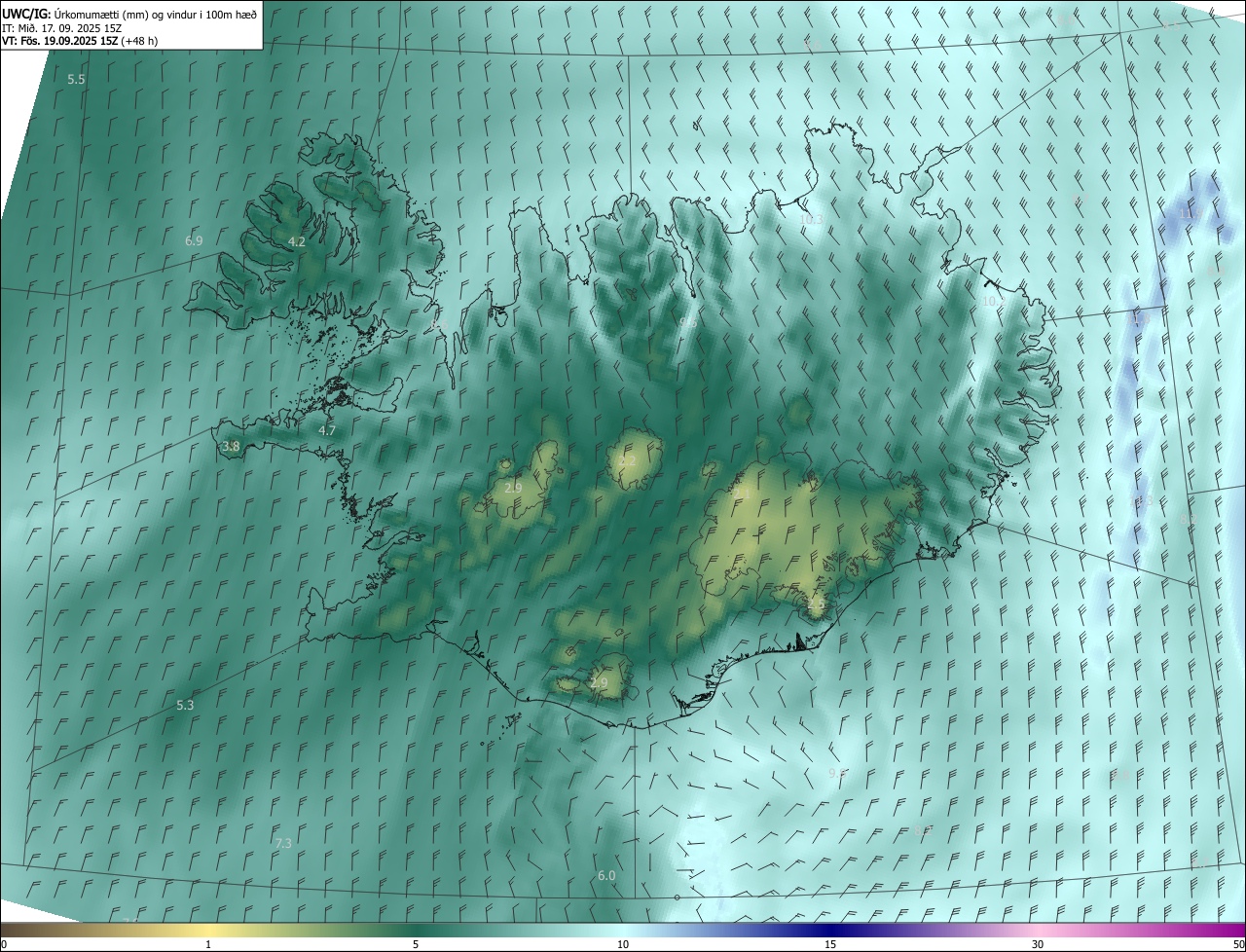
Task: Click the 2.5 value on southern Vatnajökull
Action: (816, 604)
